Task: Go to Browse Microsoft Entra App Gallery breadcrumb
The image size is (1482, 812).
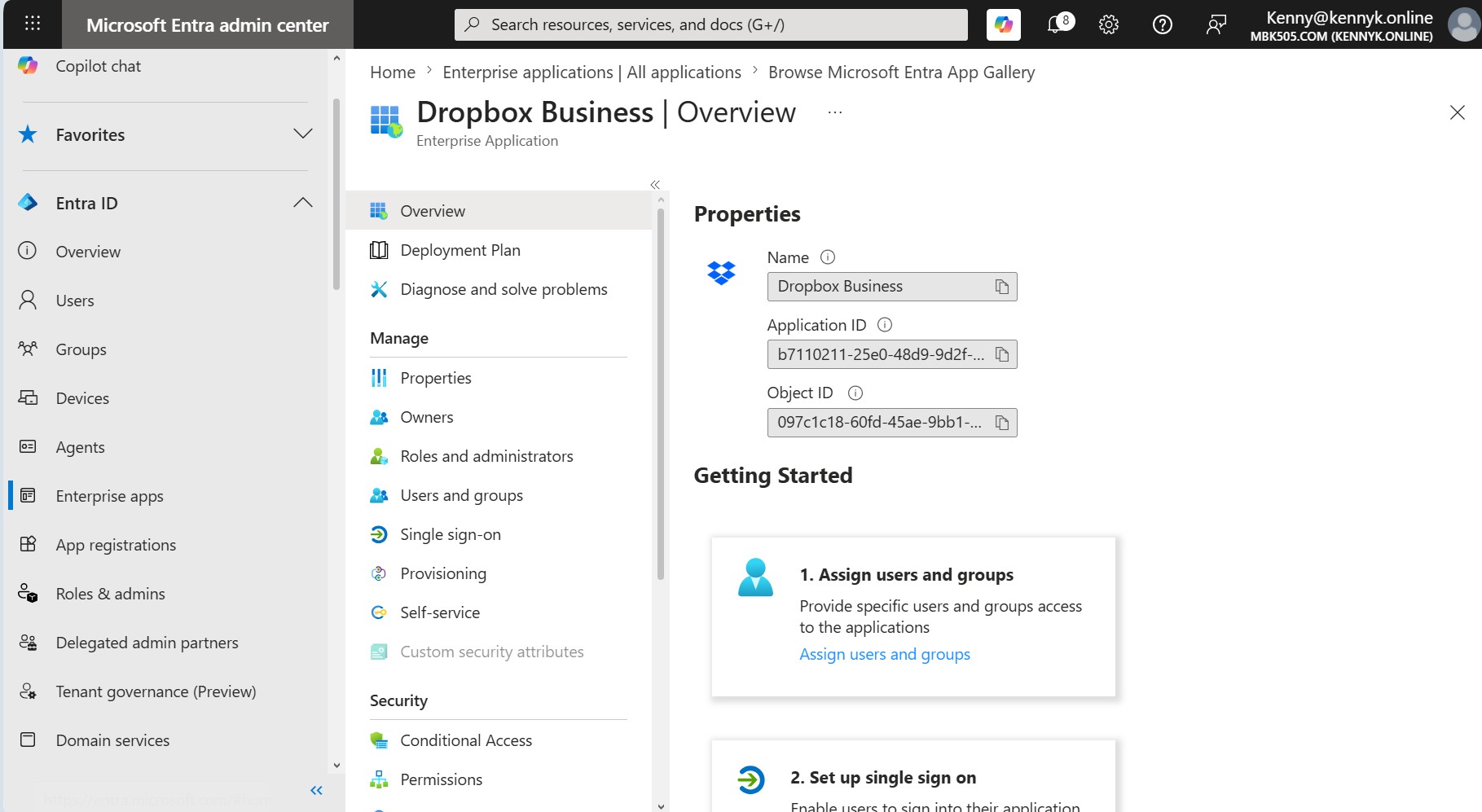Action: pyautogui.click(x=901, y=72)
